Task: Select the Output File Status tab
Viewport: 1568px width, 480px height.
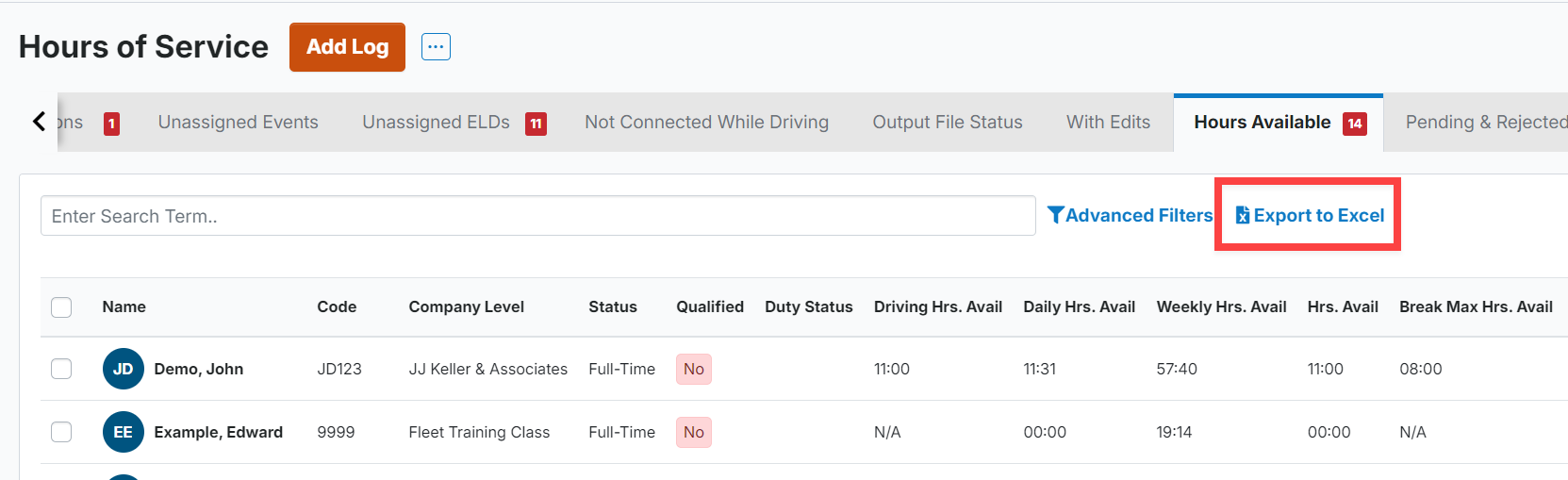Action: click(948, 122)
